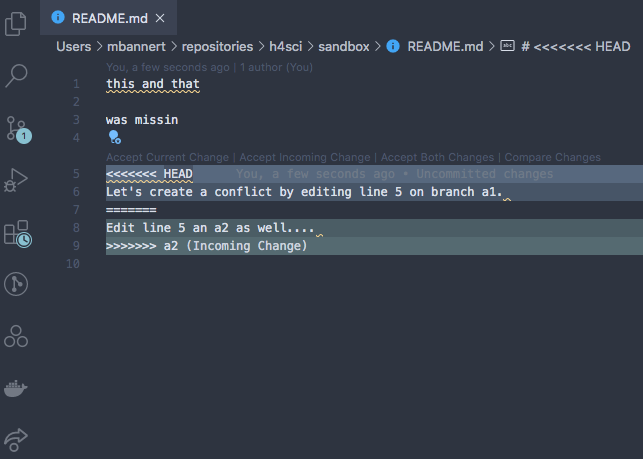Open Source Control with 1 badge

click(x=18, y=130)
